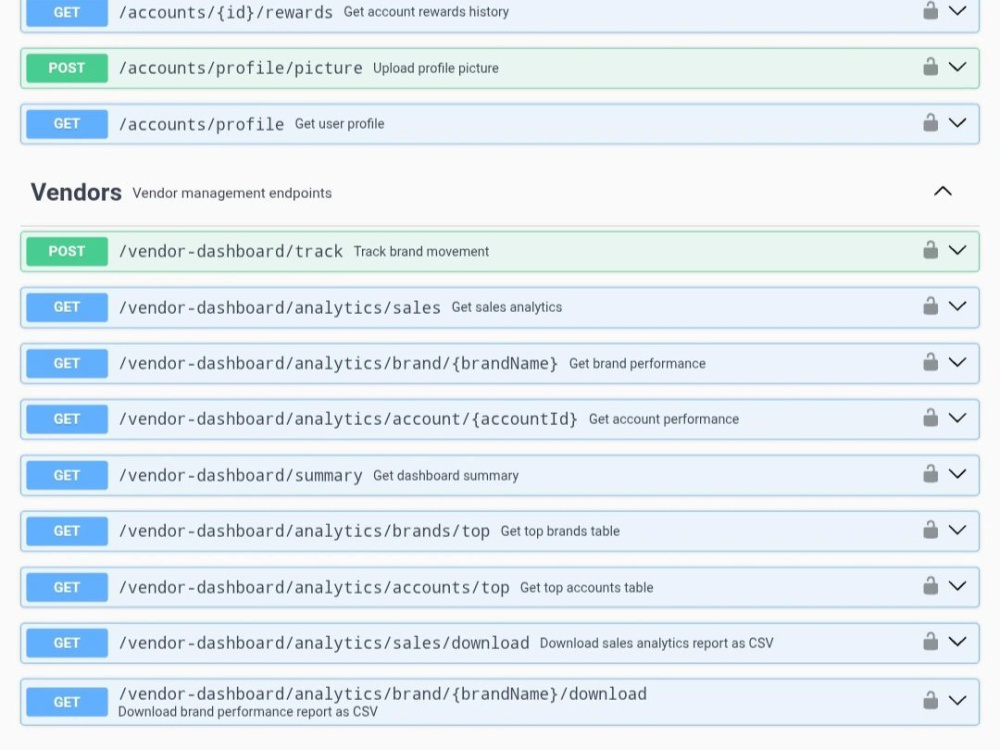Viewport: 1000px width, 750px height.
Task: Click lock icon on /vendor-dashboard/summary row
Action: [930, 474]
